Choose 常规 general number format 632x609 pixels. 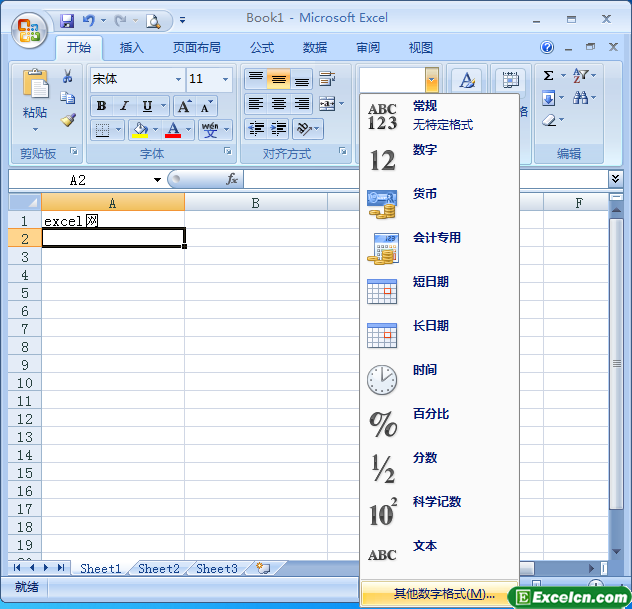point(439,116)
